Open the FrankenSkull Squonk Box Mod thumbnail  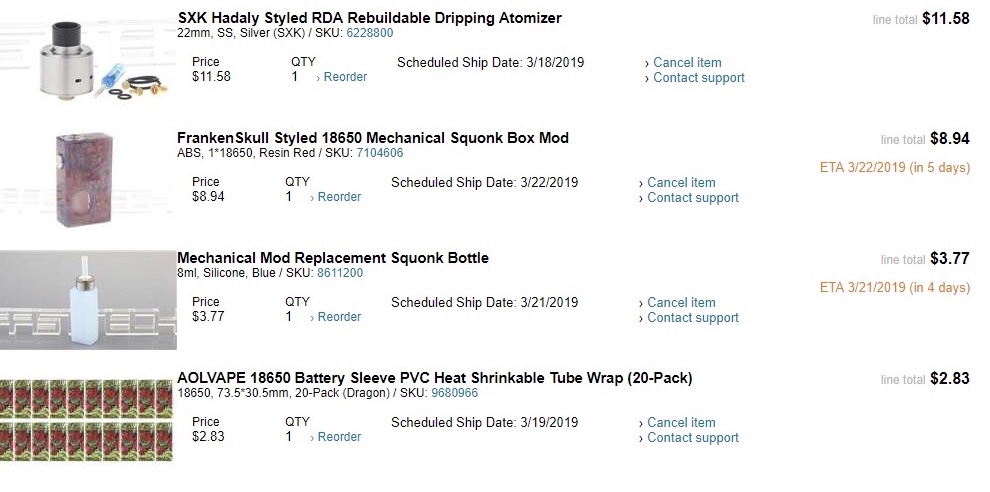click(88, 180)
